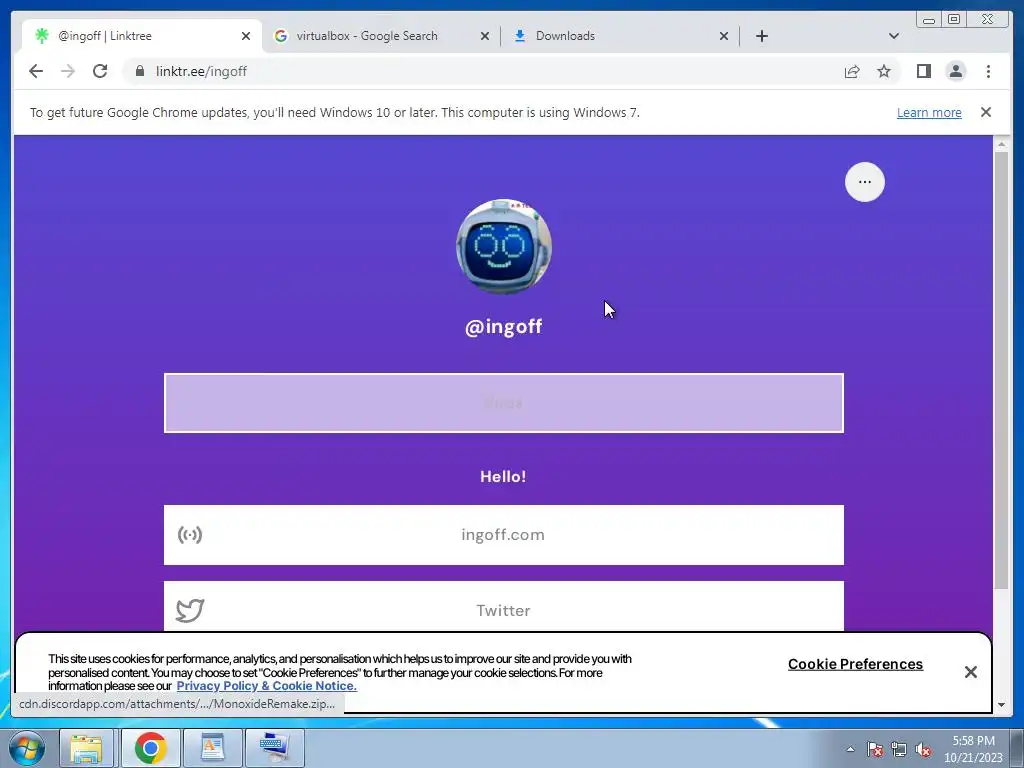The height and width of the screenshot is (768, 1024).
Task: Open Cookie Preferences
Action: click(x=855, y=664)
